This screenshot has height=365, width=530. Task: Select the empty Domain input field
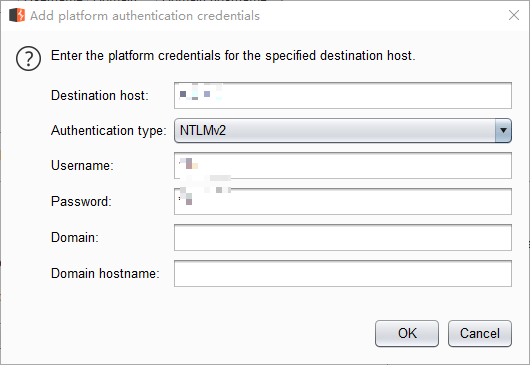[343, 237]
